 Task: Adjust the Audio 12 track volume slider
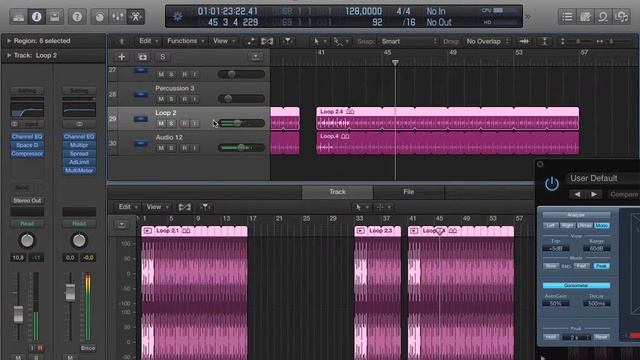click(241, 148)
